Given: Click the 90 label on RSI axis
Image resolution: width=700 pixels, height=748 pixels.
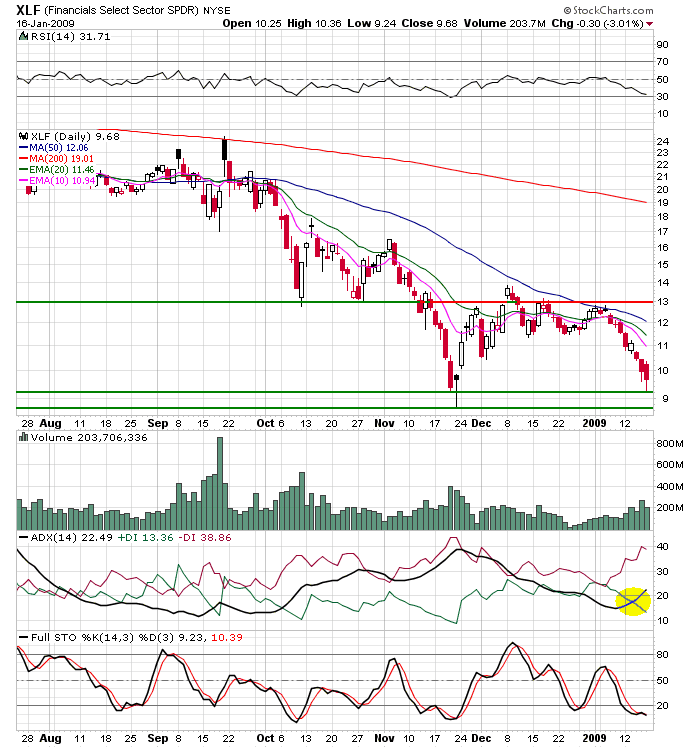Looking at the screenshot, I should (662, 45).
